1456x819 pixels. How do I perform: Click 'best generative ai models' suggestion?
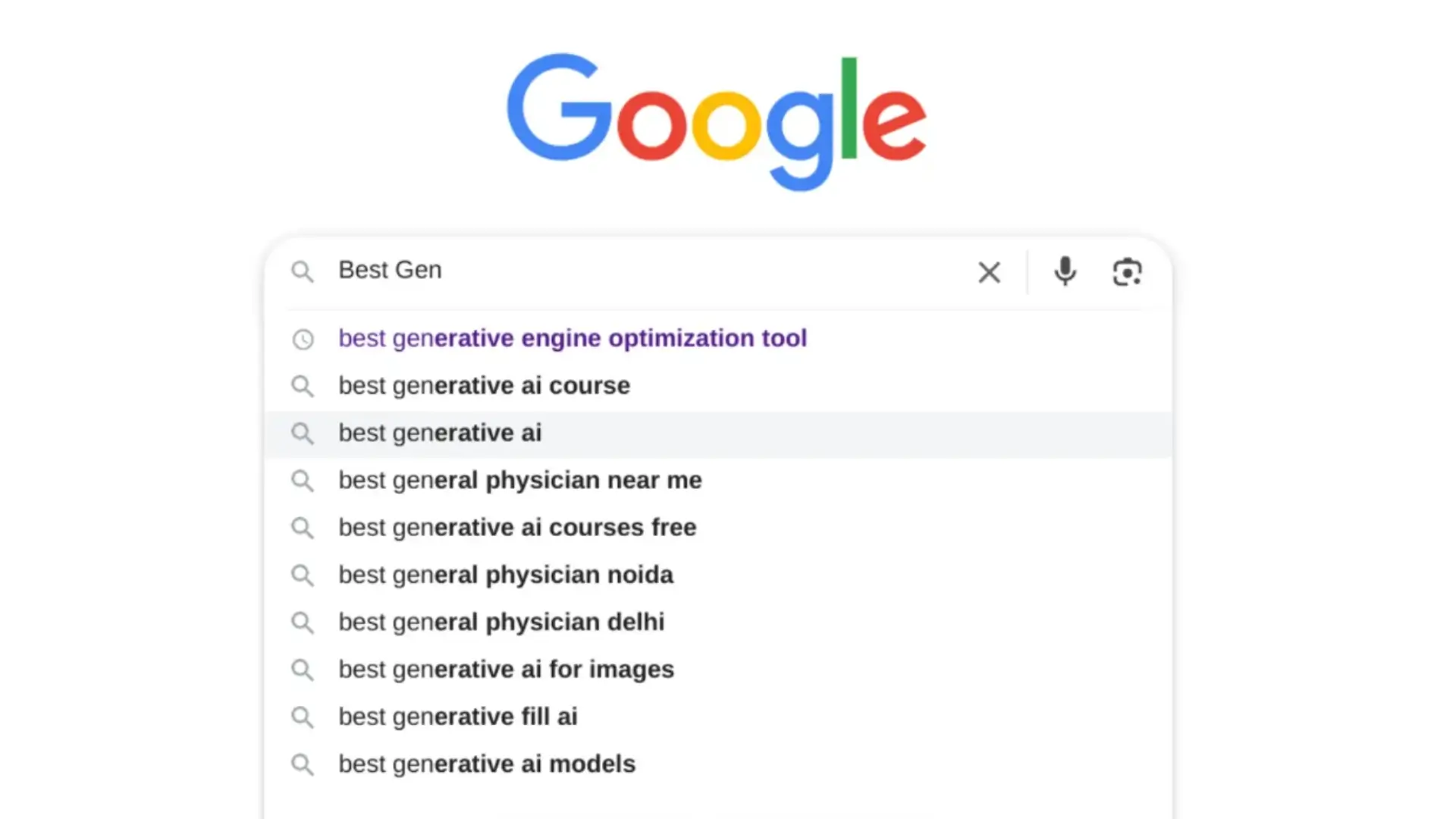point(486,764)
